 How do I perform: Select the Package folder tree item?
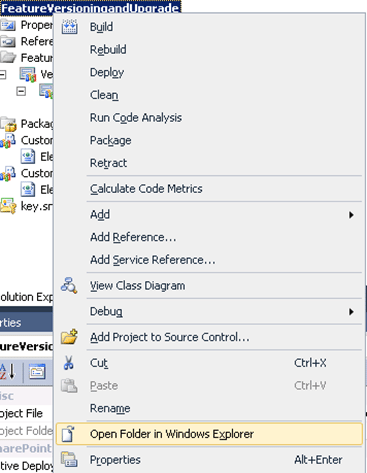point(27,124)
